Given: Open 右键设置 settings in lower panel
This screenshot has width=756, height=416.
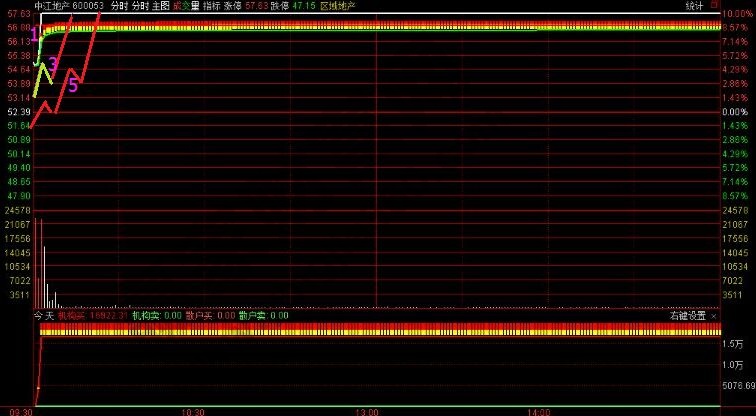Looking at the screenshot, I should 686,316.
